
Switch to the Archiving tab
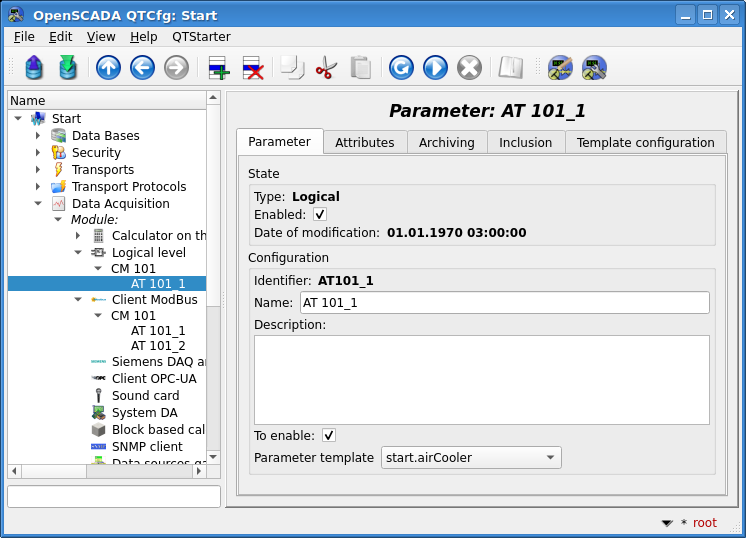[446, 142]
